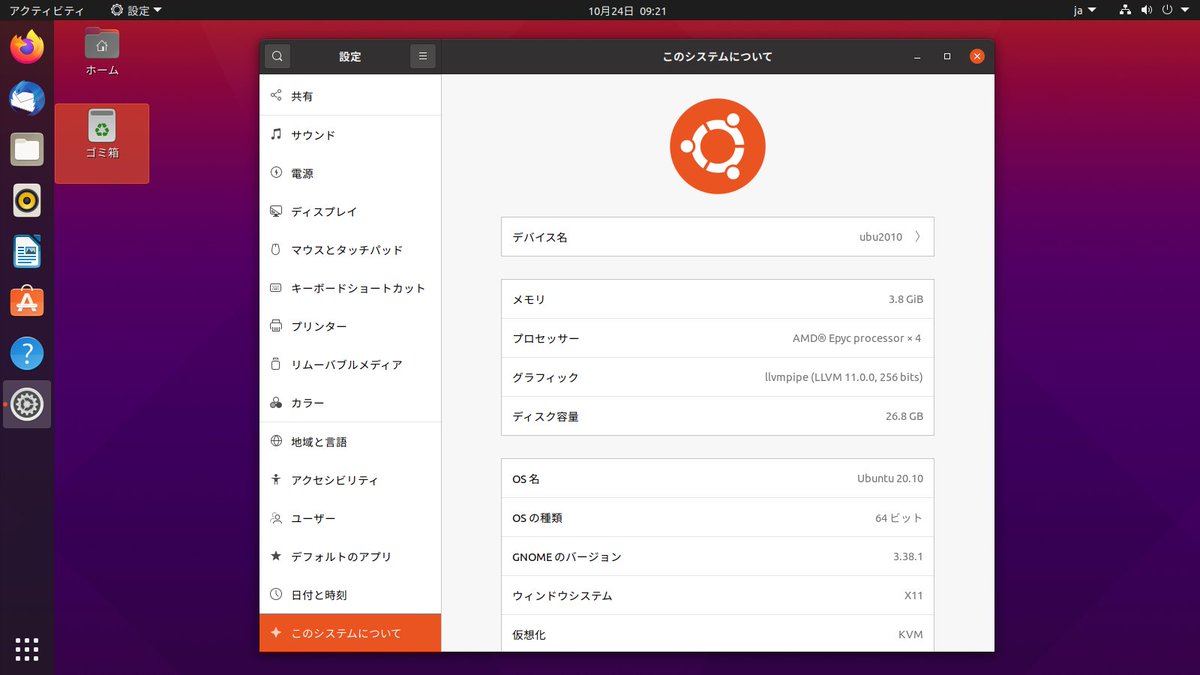Click the KVM virtualization value
1200x675 pixels.
click(911, 634)
